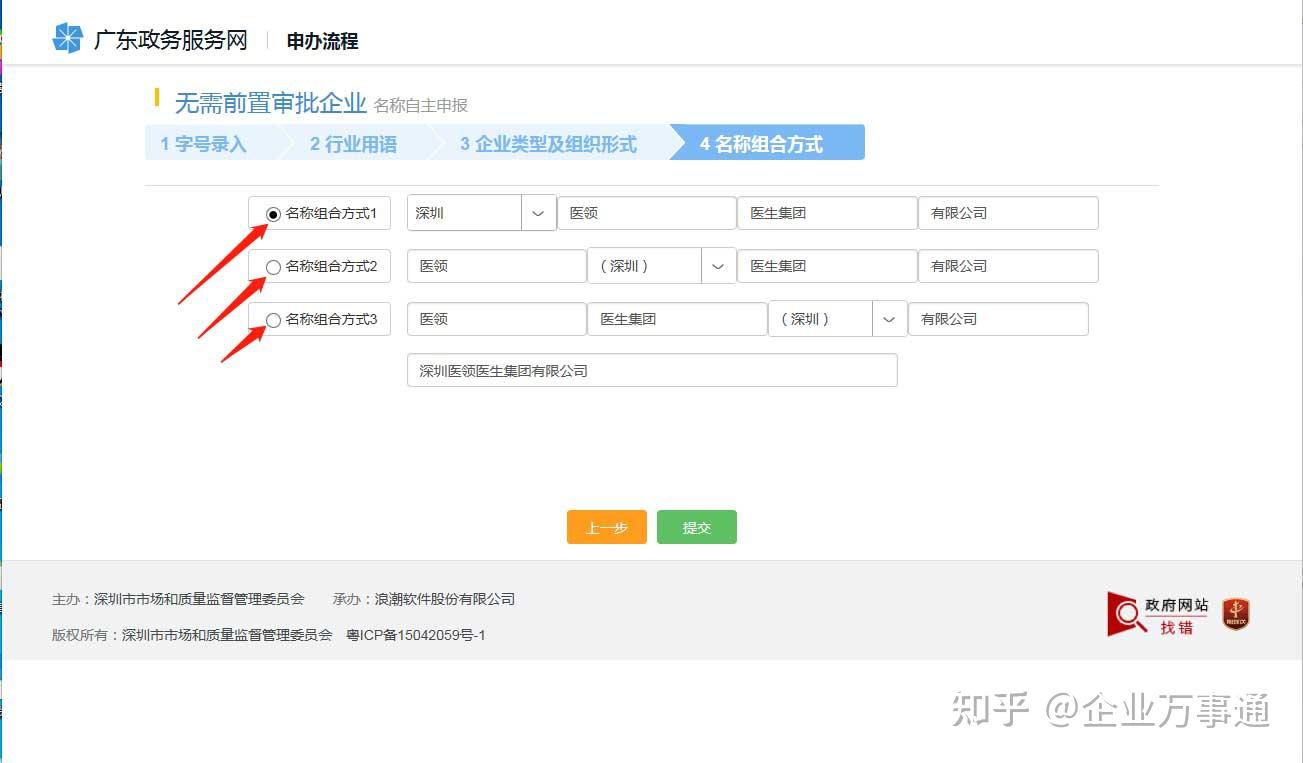Click the full name field 深圳医领医生集团有限公司
Image resolution: width=1303 pixels, height=763 pixels.
click(652, 370)
